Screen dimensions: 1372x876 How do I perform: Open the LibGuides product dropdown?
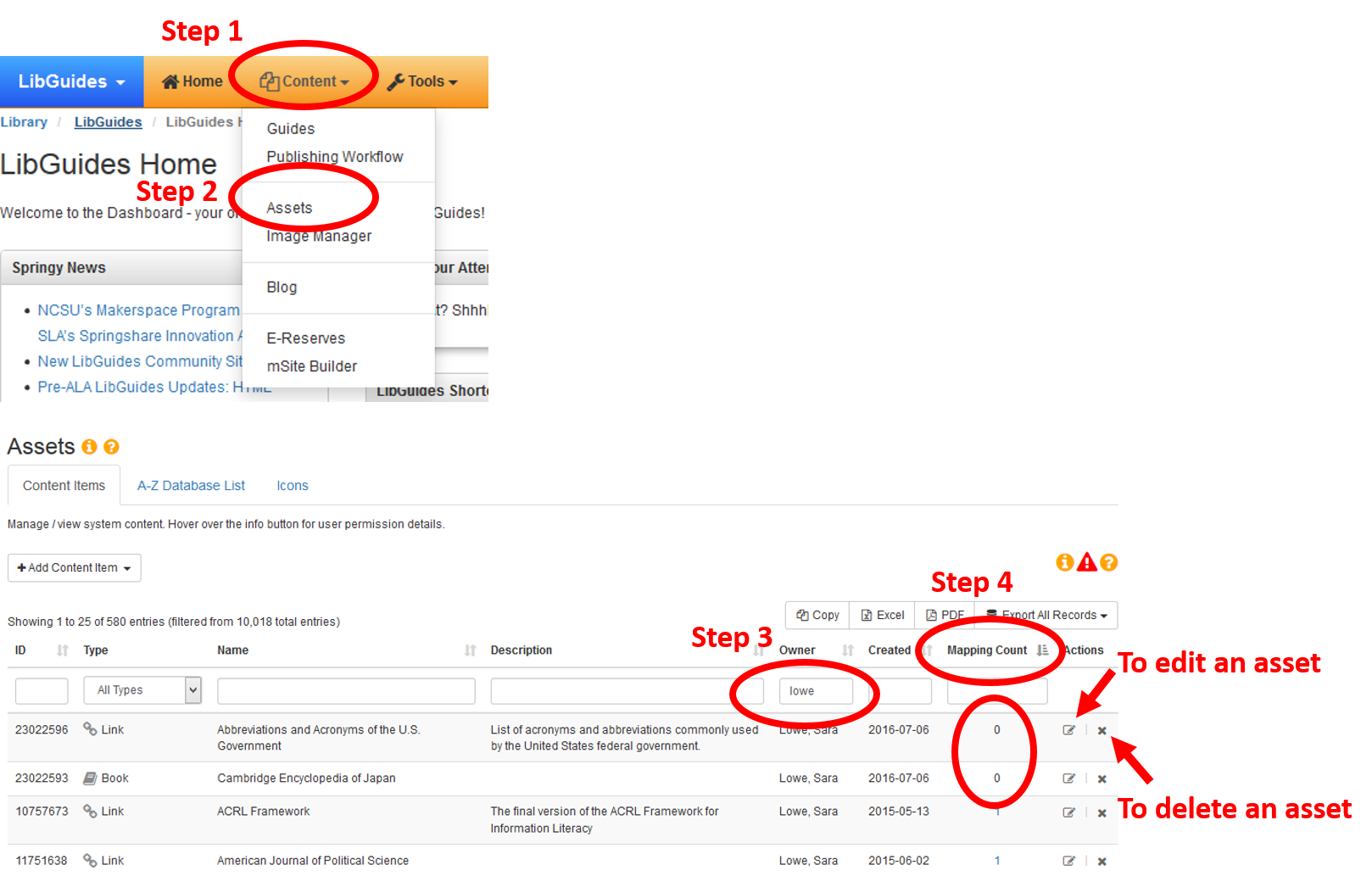click(72, 81)
